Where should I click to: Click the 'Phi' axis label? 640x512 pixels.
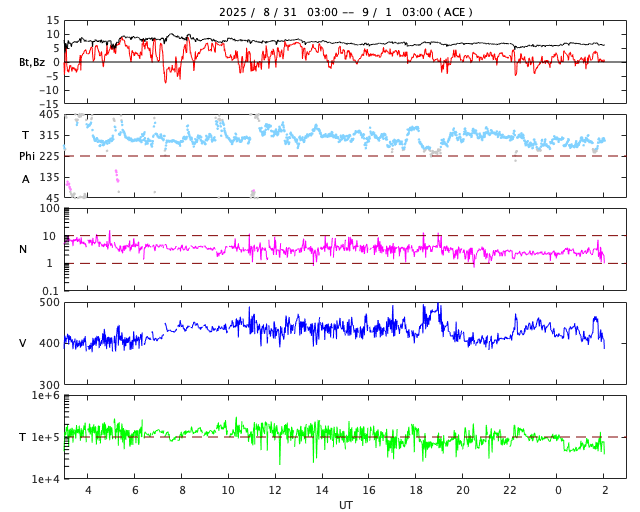point(27,156)
